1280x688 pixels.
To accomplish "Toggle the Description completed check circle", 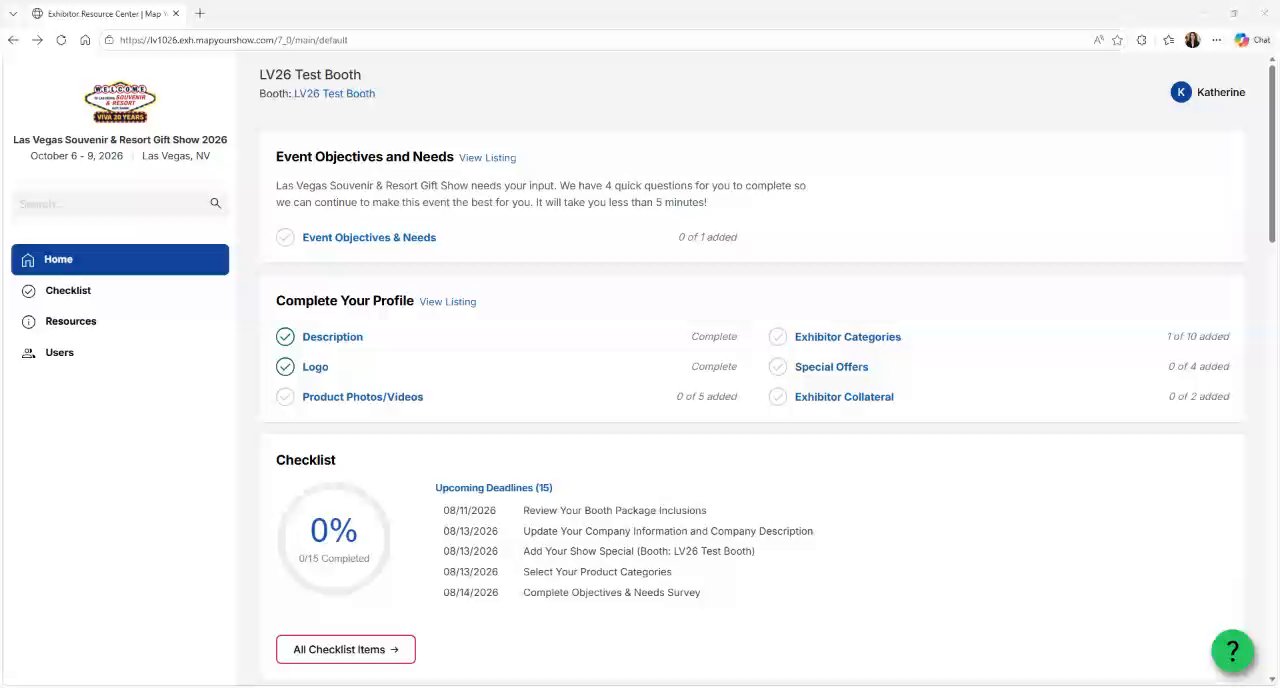I will pyautogui.click(x=285, y=337).
